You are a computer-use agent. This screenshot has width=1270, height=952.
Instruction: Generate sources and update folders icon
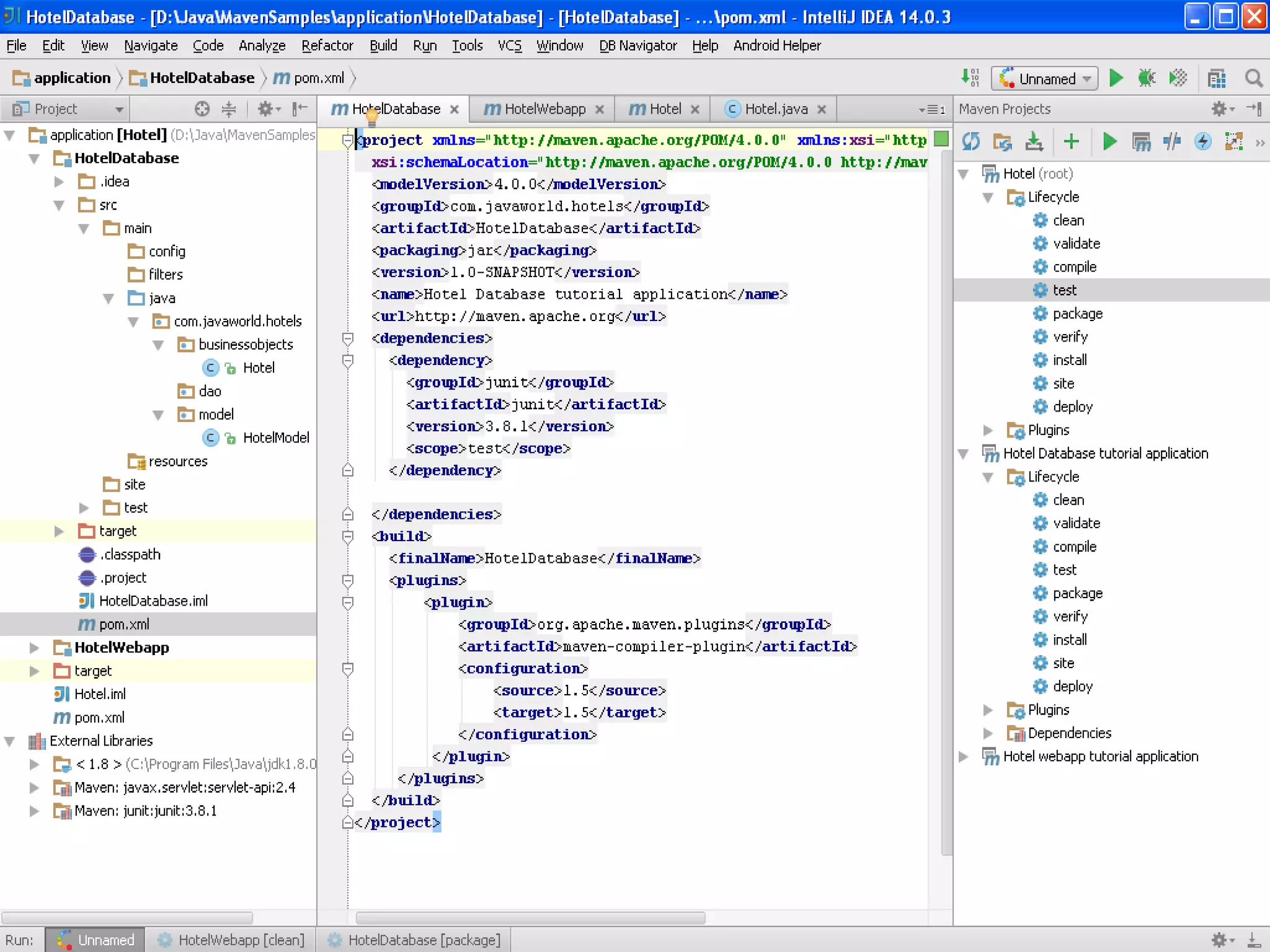click(x=1002, y=142)
